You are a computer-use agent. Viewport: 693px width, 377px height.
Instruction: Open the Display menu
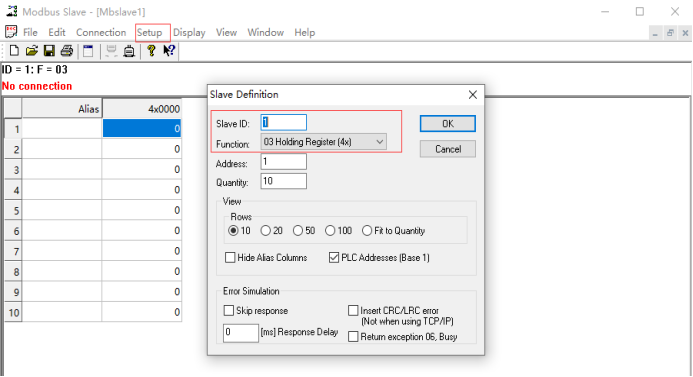[x=189, y=32]
